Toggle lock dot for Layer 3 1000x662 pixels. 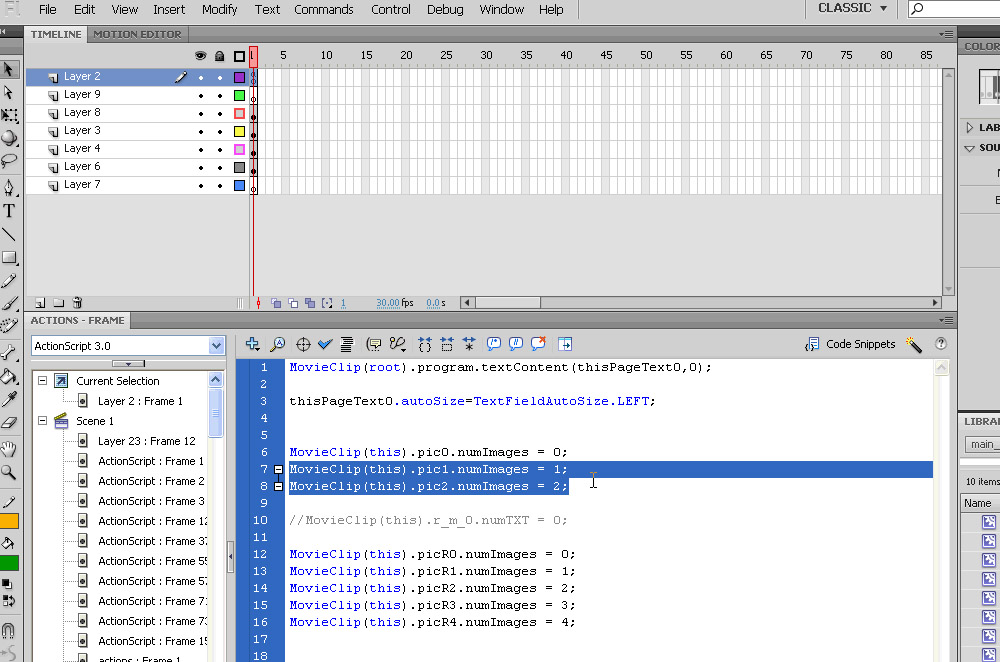point(219,131)
